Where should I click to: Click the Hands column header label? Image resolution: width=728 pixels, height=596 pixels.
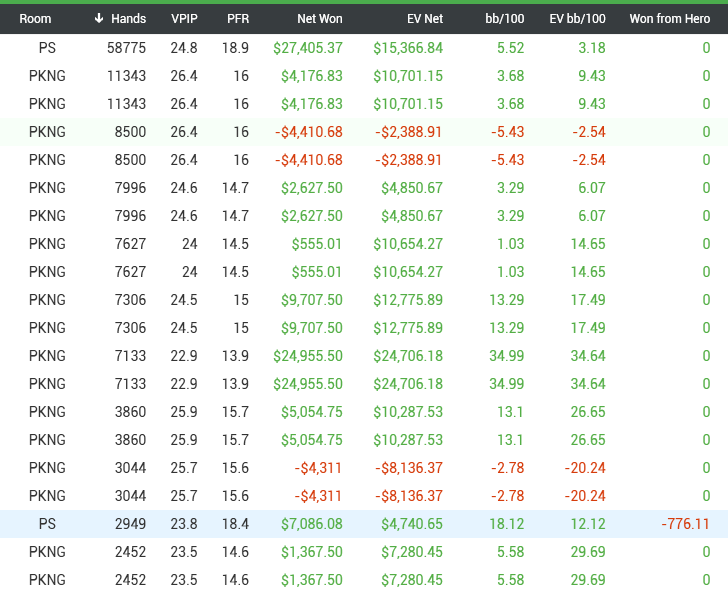129,19
